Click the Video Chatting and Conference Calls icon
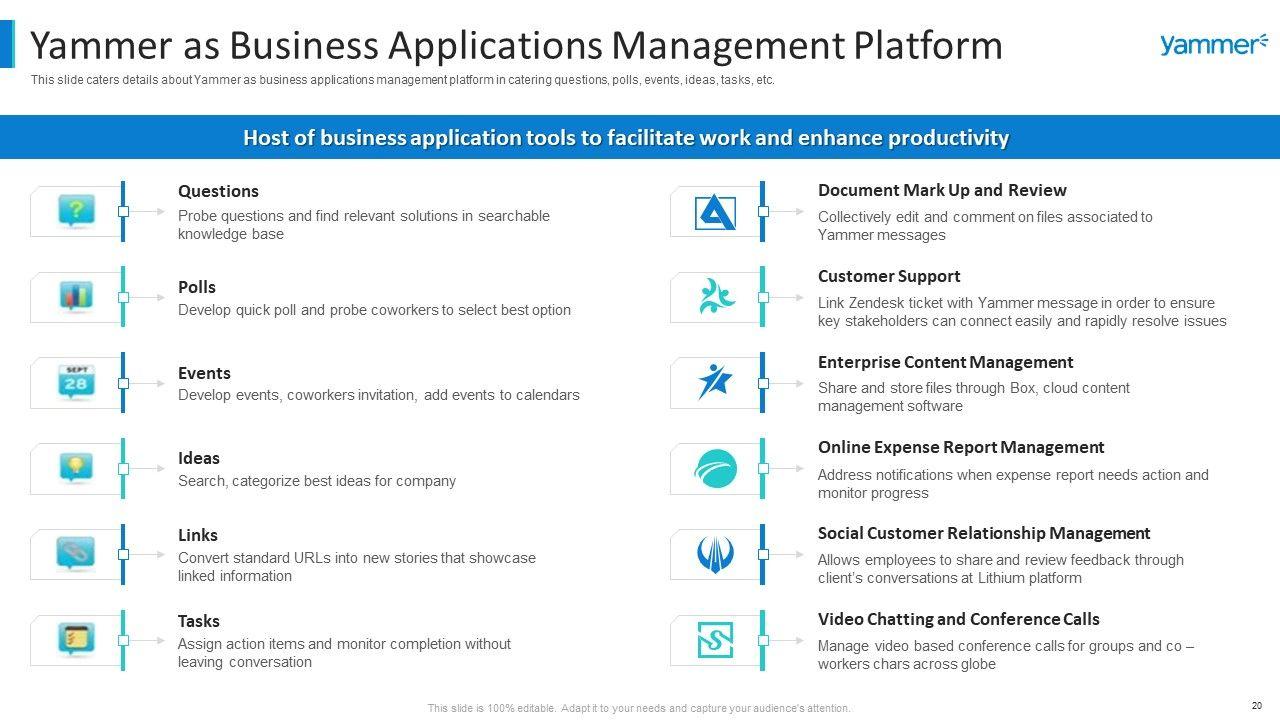Image resolution: width=1280 pixels, height=720 pixels. 716,640
